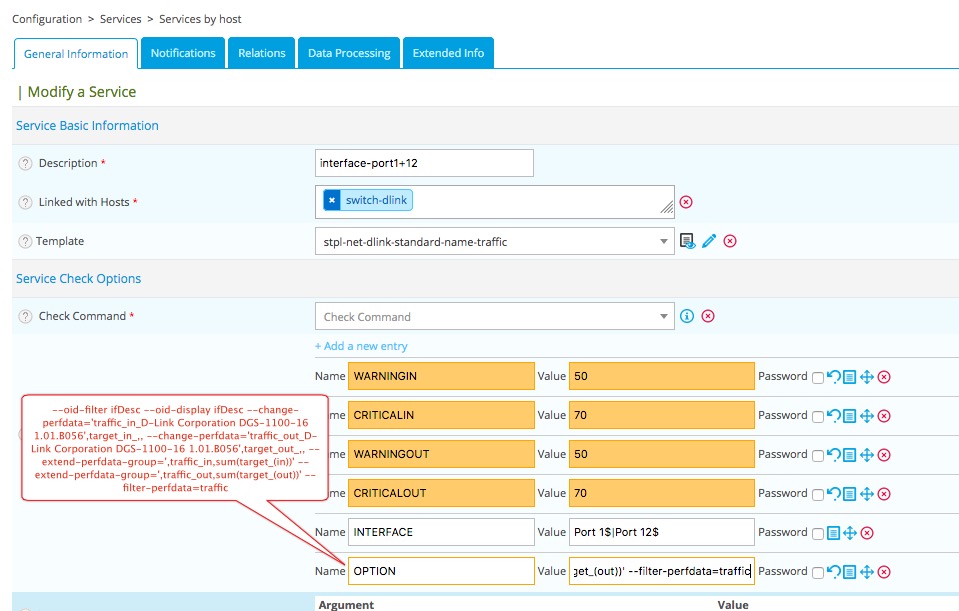Show the description for the CRITICALIN macro
The width and height of the screenshot is (959, 611).
[850, 416]
